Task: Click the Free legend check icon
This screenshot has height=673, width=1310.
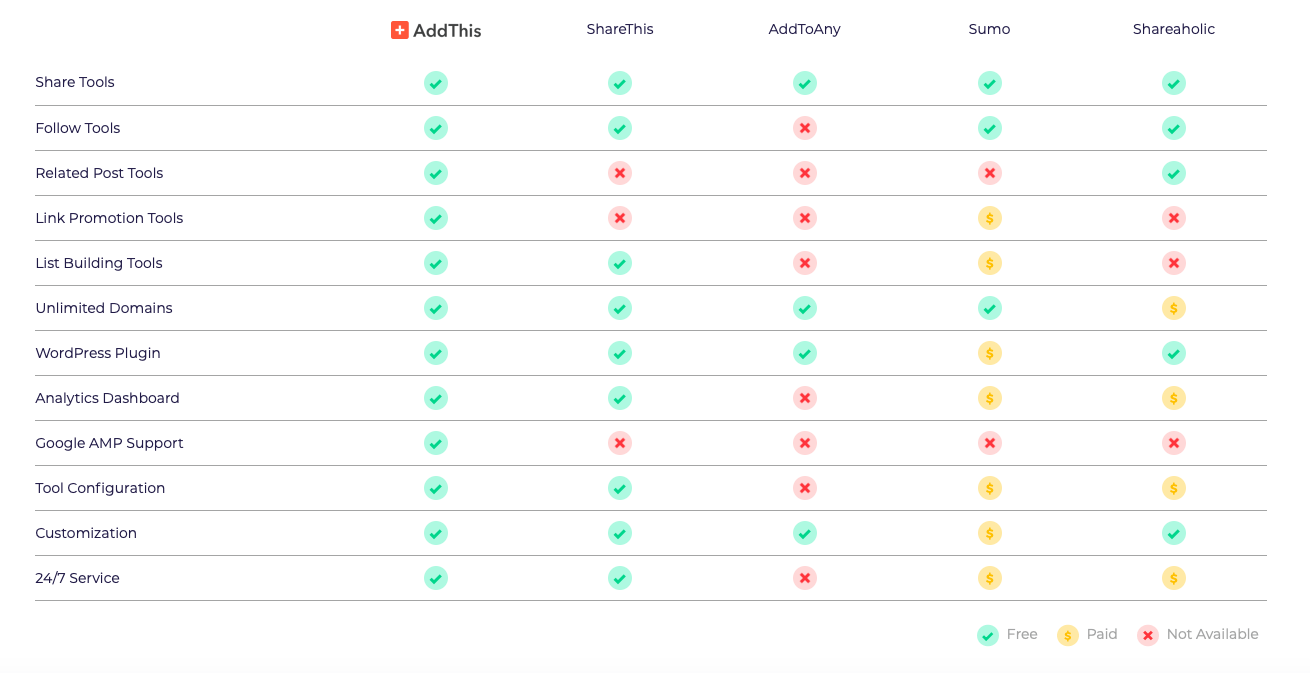Action: (x=988, y=635)
